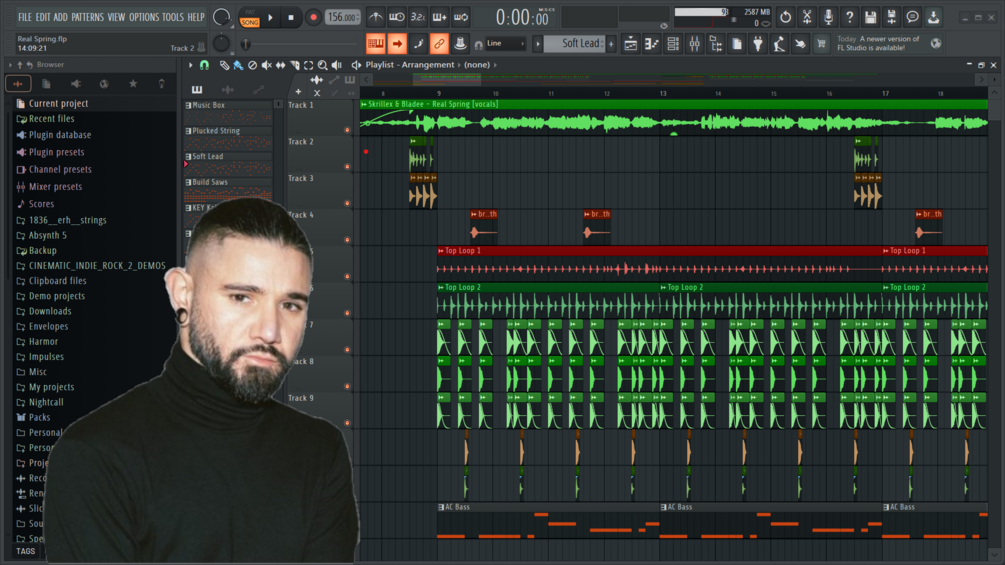Open the HELP menu
The image size is (1005, 565).
coord(195,17)
